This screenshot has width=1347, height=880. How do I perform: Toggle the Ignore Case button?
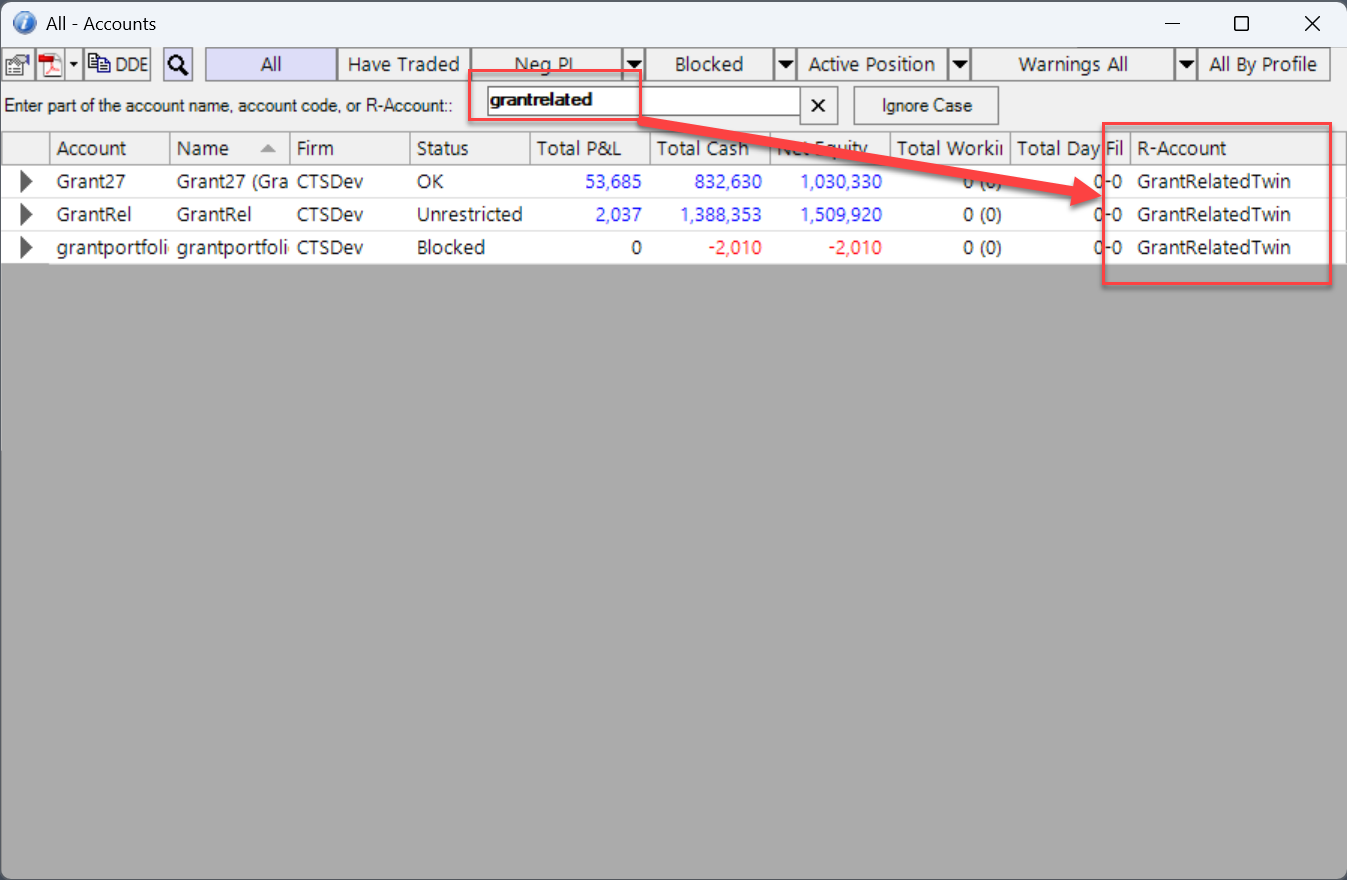click(925, 105)
